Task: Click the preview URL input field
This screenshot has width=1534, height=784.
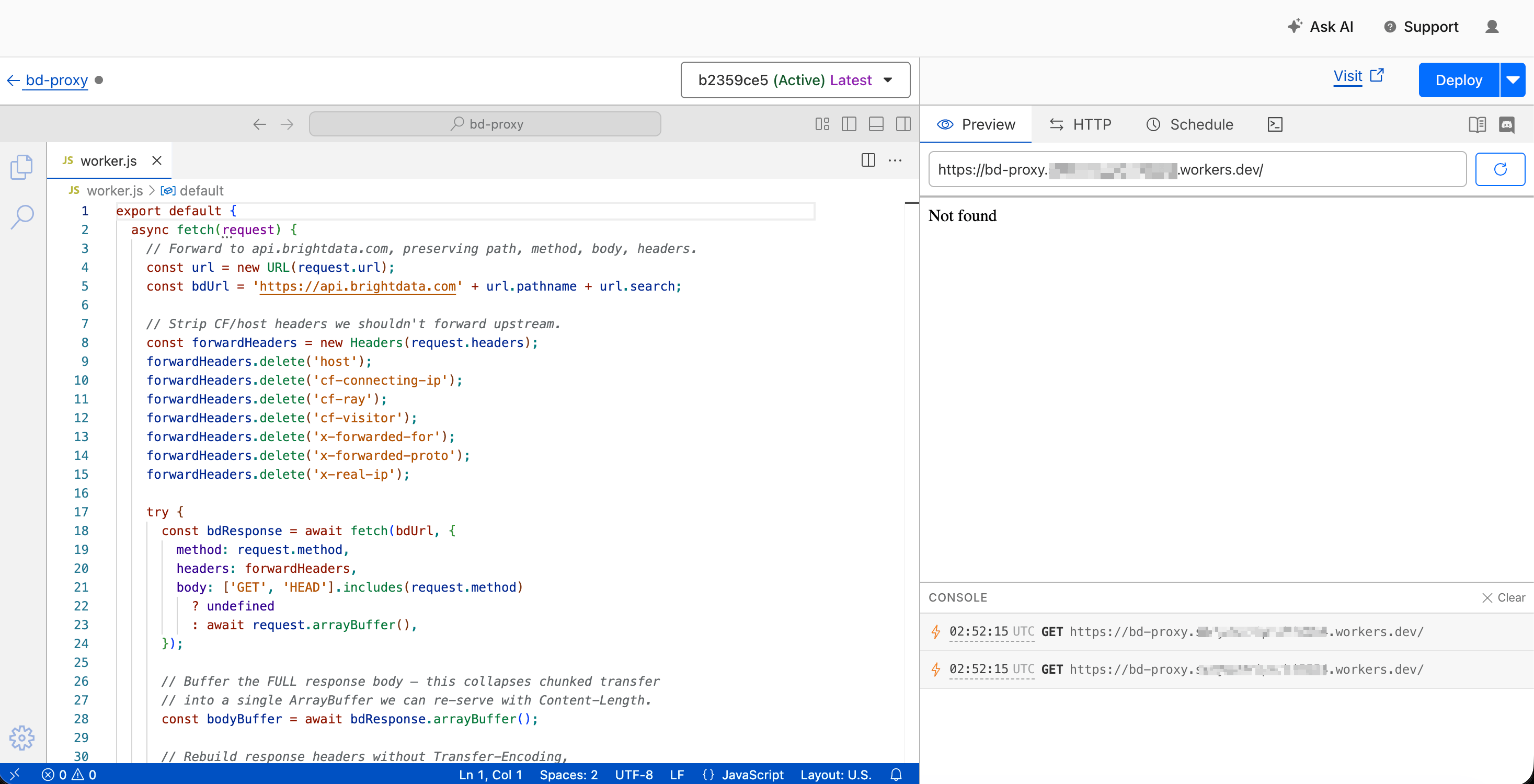Action: click(x=1197, y=170)
